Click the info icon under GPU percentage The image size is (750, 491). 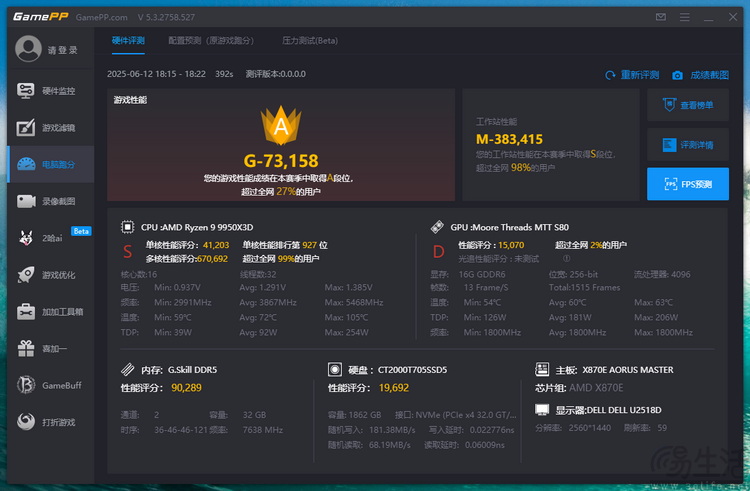(x=566, y=258)
